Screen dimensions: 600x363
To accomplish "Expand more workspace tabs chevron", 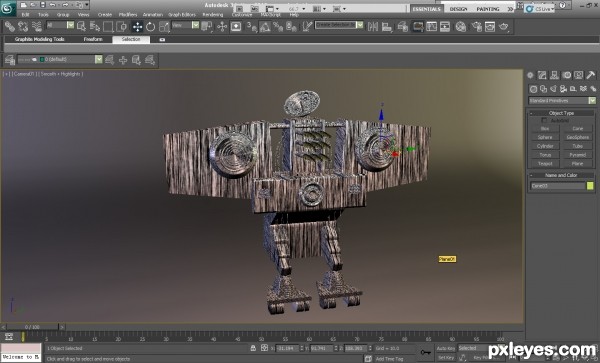I will (510, 9).
